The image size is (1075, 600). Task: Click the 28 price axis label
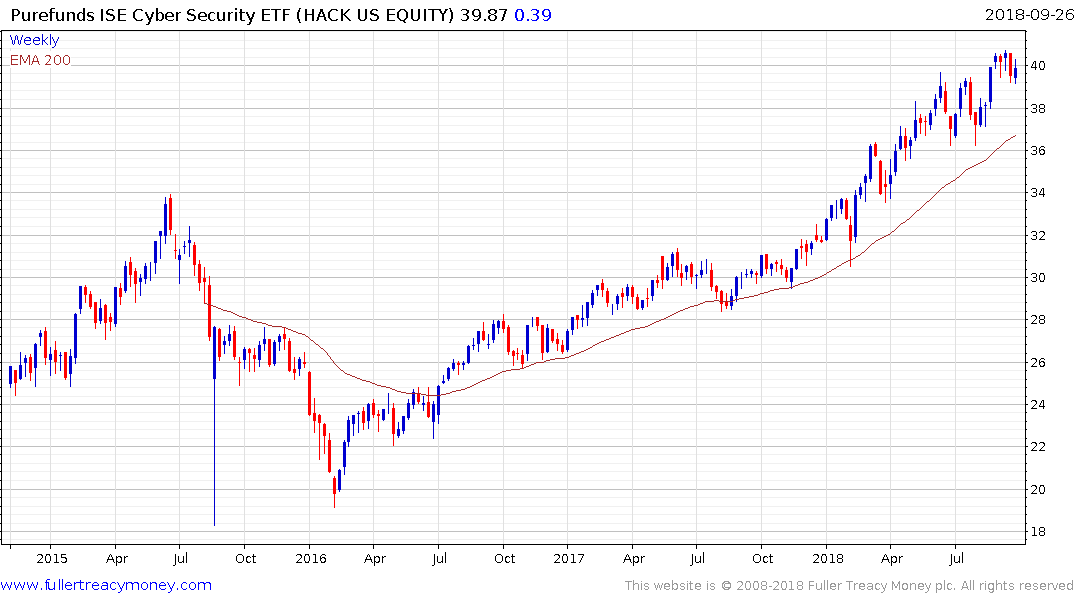[1037, 320]
